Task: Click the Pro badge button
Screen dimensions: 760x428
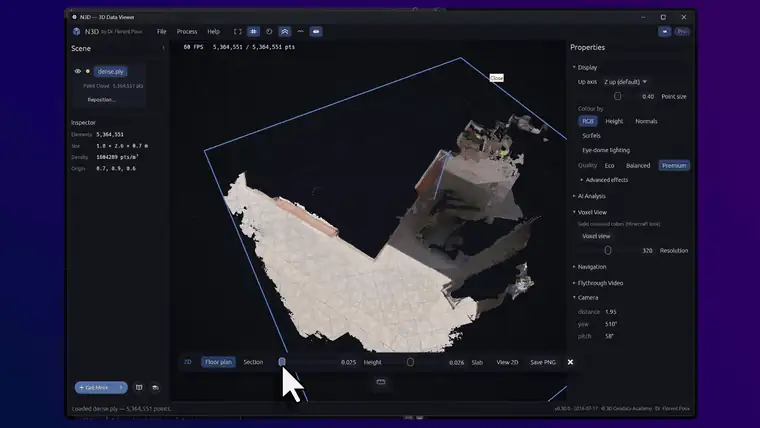Action: pos(682,32)
